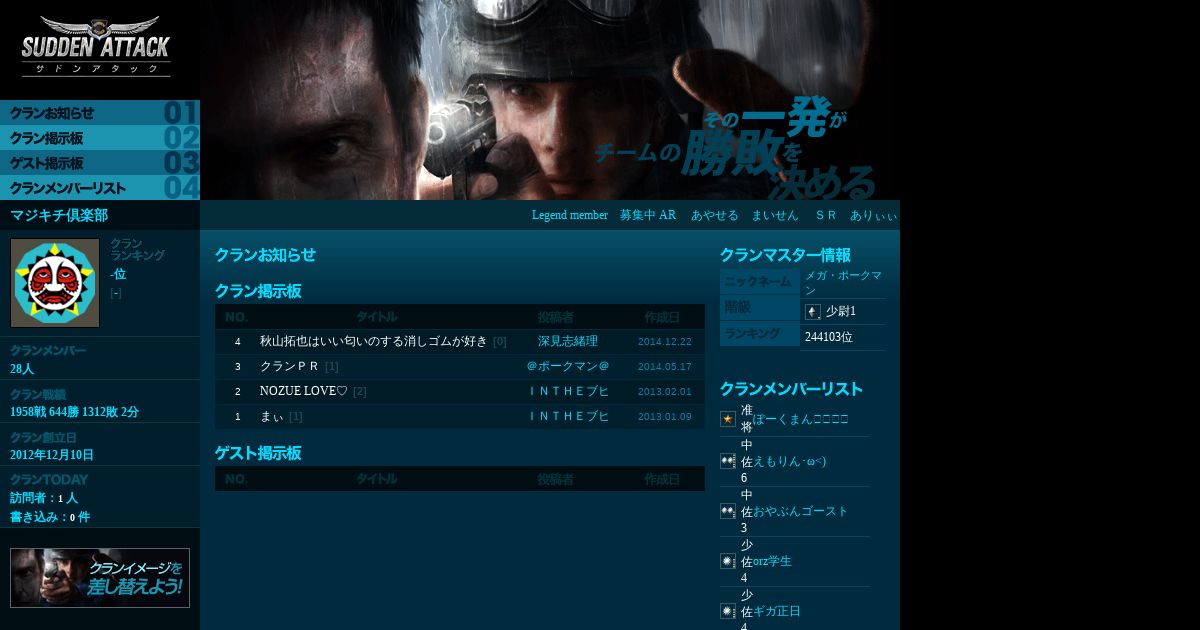This screenshot has height=630, width=1200.
Task: Click the タイトル header in クラン掲示板 table
Action: coord(377,317)
